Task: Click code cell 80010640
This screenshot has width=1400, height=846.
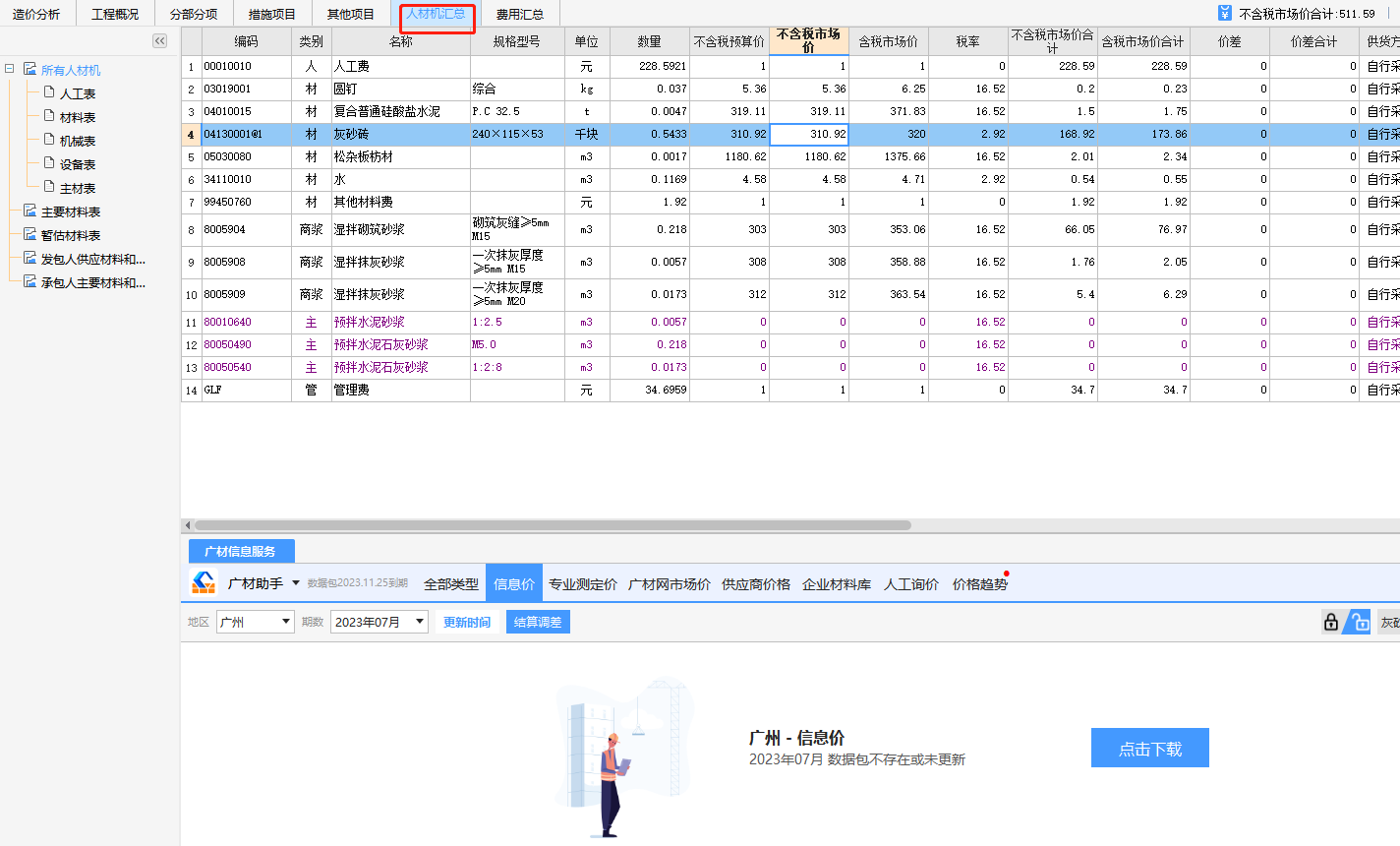Action: coord(246,322)
